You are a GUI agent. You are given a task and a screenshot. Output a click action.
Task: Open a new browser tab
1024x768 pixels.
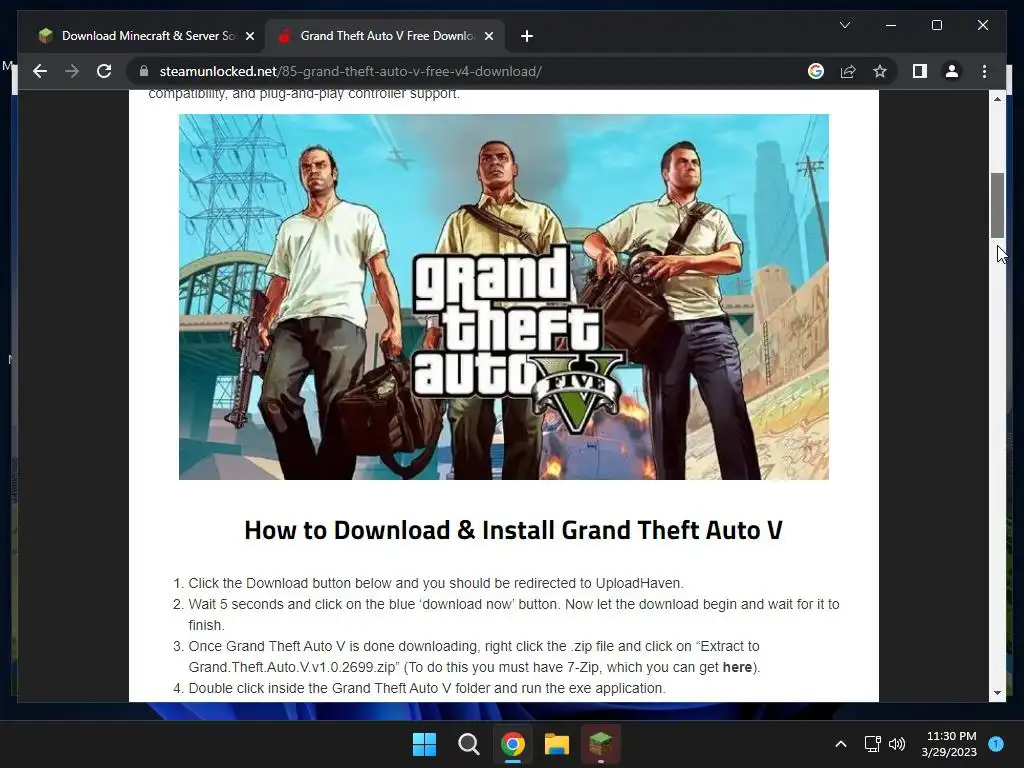527,37
